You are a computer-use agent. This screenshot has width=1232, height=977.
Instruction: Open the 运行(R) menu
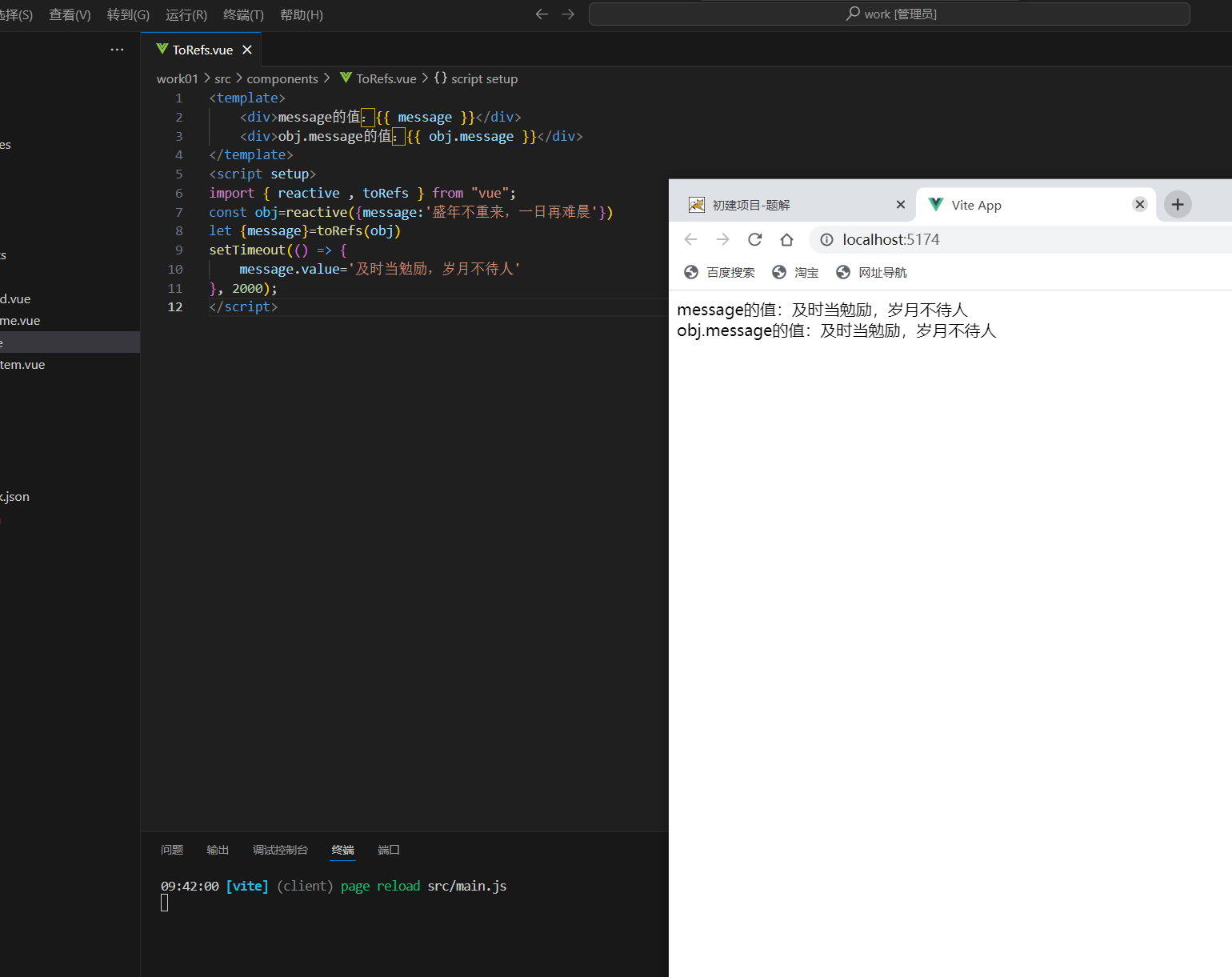(186, 14)
